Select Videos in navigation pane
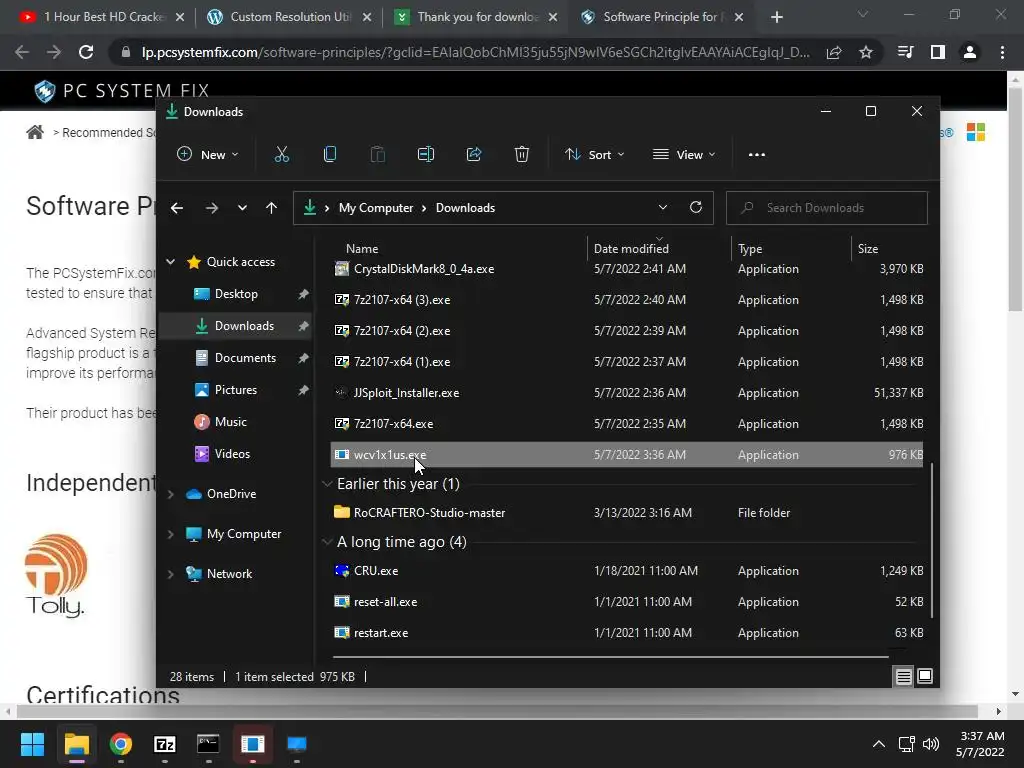The height and width of the screenshot is (768, 1024). [x=232, y=454]
